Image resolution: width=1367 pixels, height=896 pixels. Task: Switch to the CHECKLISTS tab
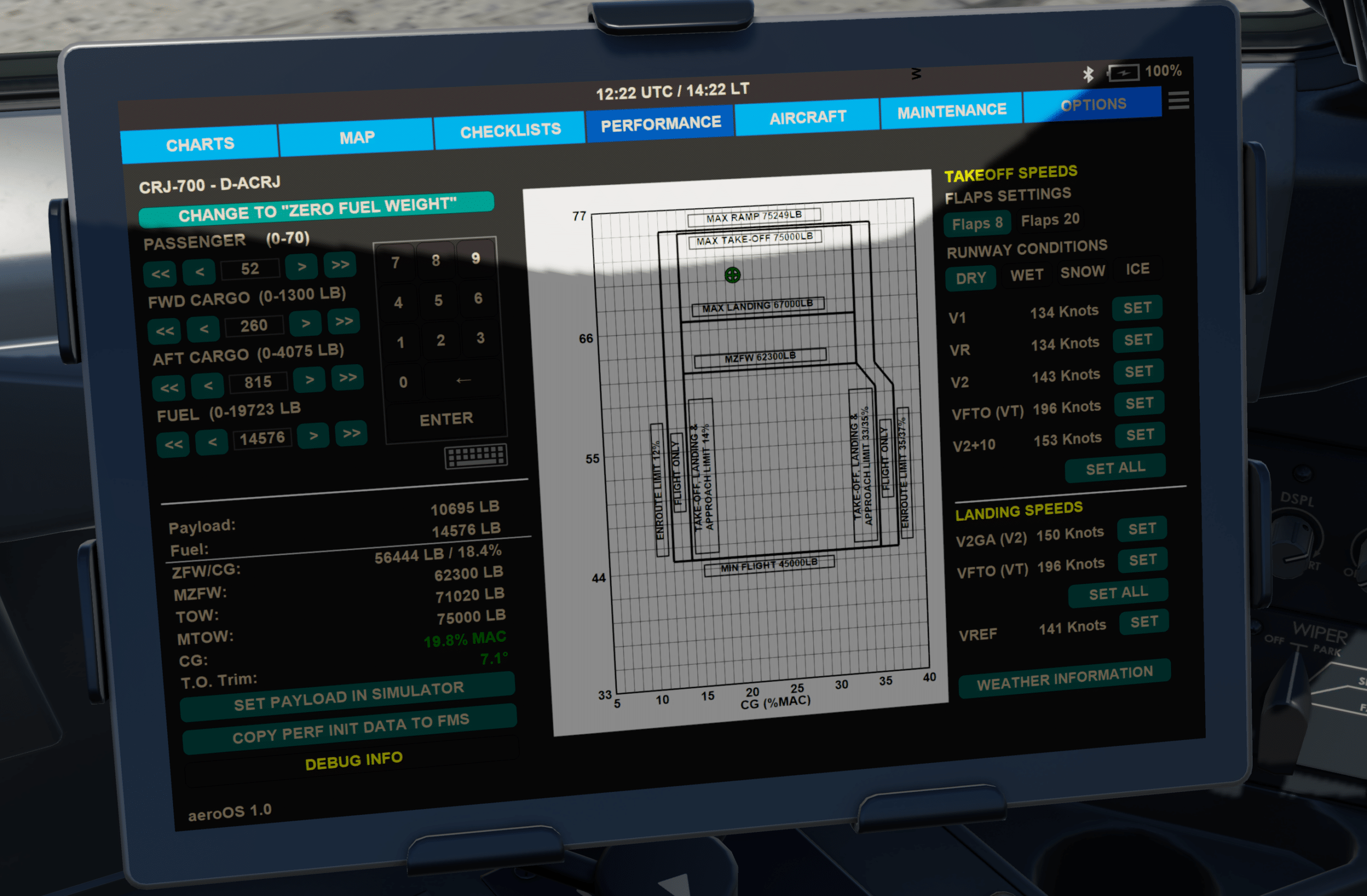pyautogui.click(x=510, y=131)
